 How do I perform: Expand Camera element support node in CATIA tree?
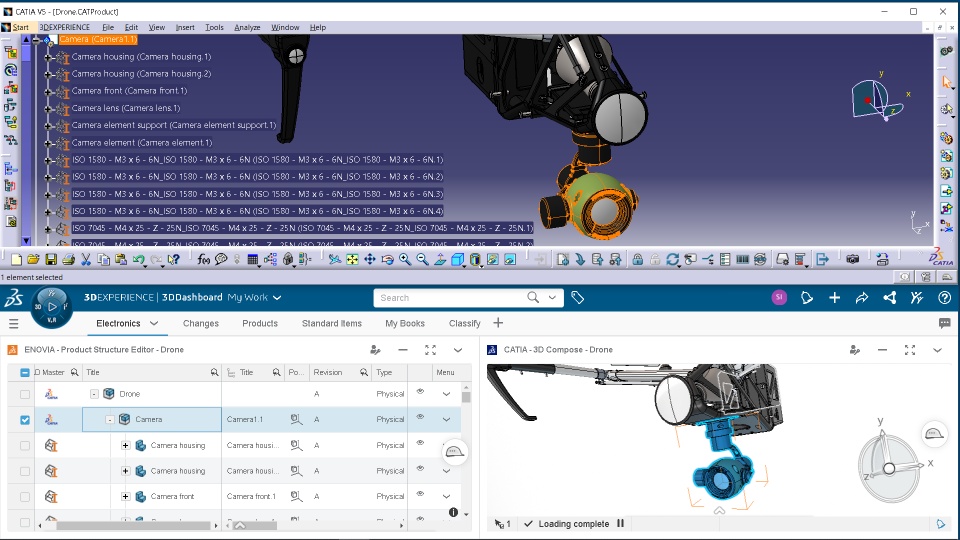pyautogui.click(x=48, y=126)
